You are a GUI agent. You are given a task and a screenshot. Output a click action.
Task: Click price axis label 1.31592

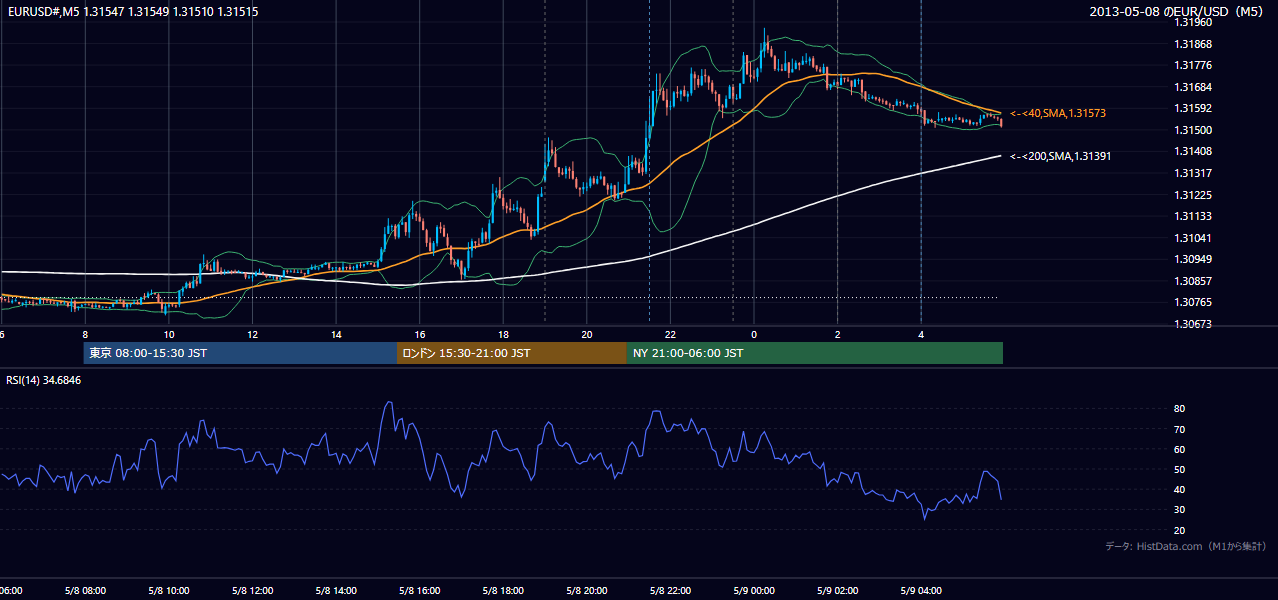[1193, 108]
